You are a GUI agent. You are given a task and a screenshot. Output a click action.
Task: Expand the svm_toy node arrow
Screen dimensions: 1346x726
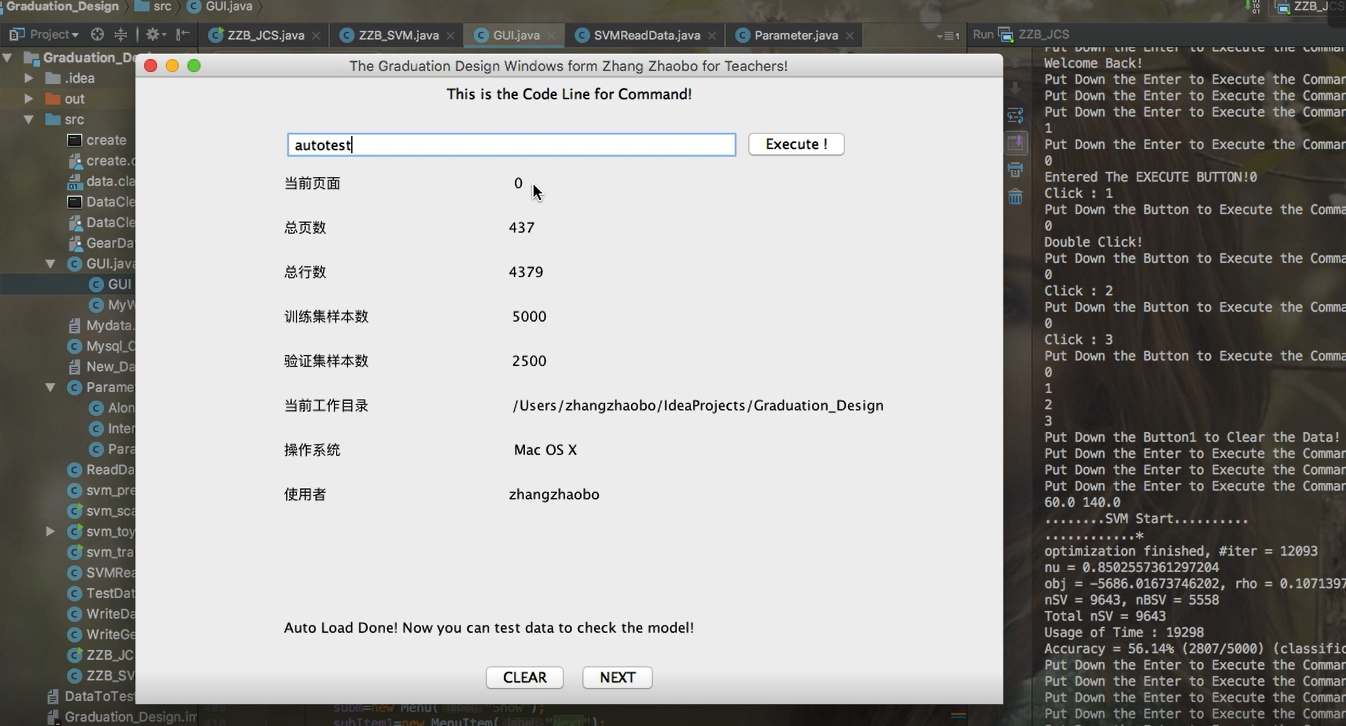(x=50, y=531)
